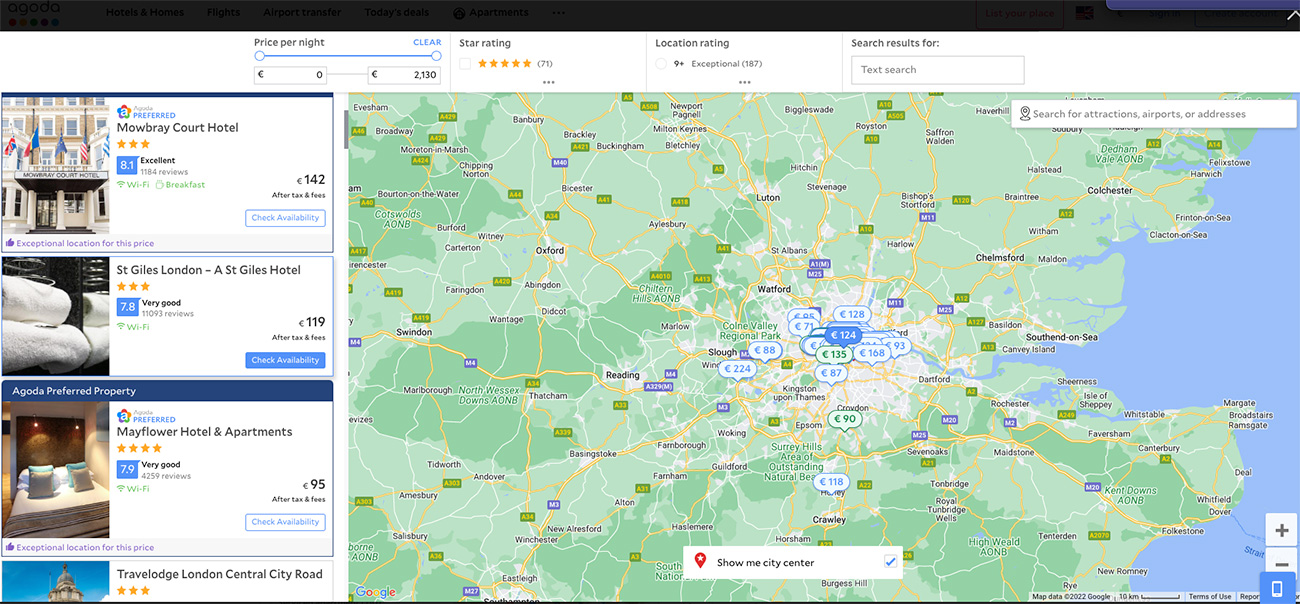Click the 7.9 score badge for Mayflower Hotel
The image size is (1300, 604).
click(127, 469)
